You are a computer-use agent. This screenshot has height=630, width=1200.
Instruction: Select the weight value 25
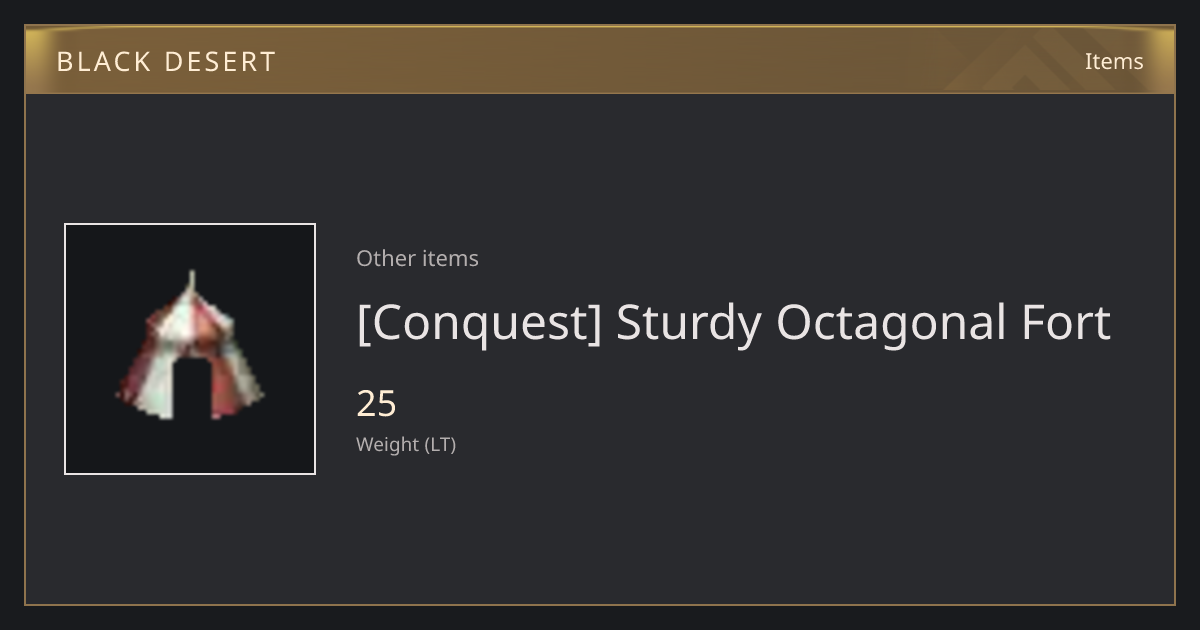(377, 404)
